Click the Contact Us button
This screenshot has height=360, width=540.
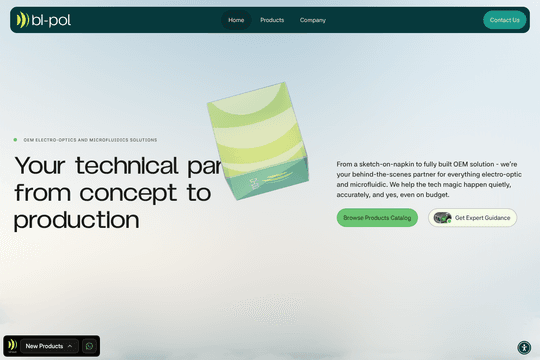(505, 20)
